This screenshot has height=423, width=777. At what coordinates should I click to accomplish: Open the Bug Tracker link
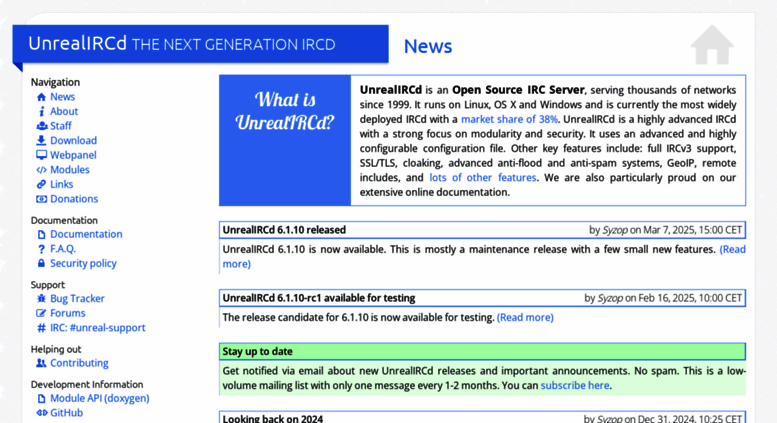coord(77,298)
